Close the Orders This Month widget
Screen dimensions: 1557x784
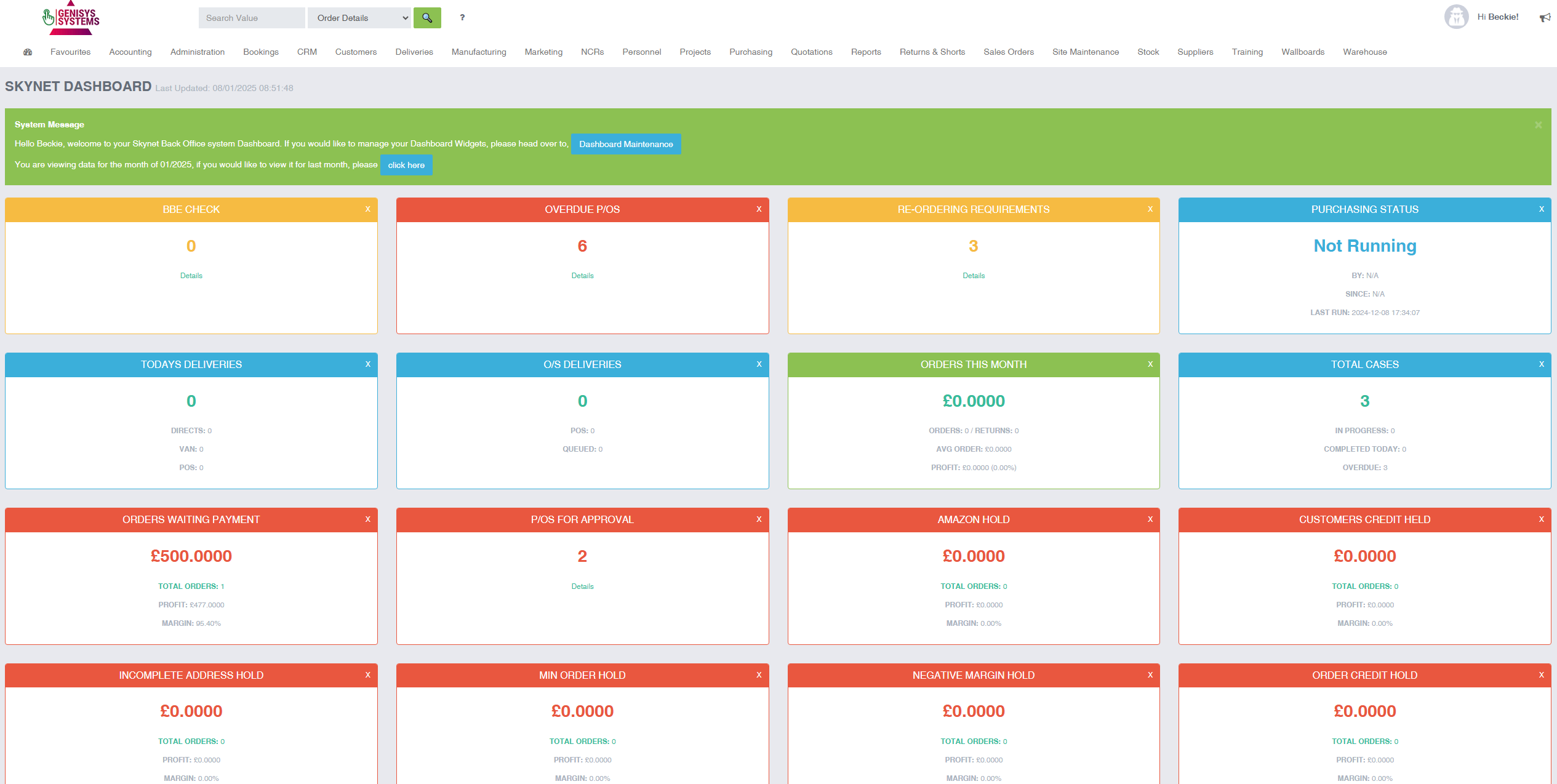coord(1150,364)
